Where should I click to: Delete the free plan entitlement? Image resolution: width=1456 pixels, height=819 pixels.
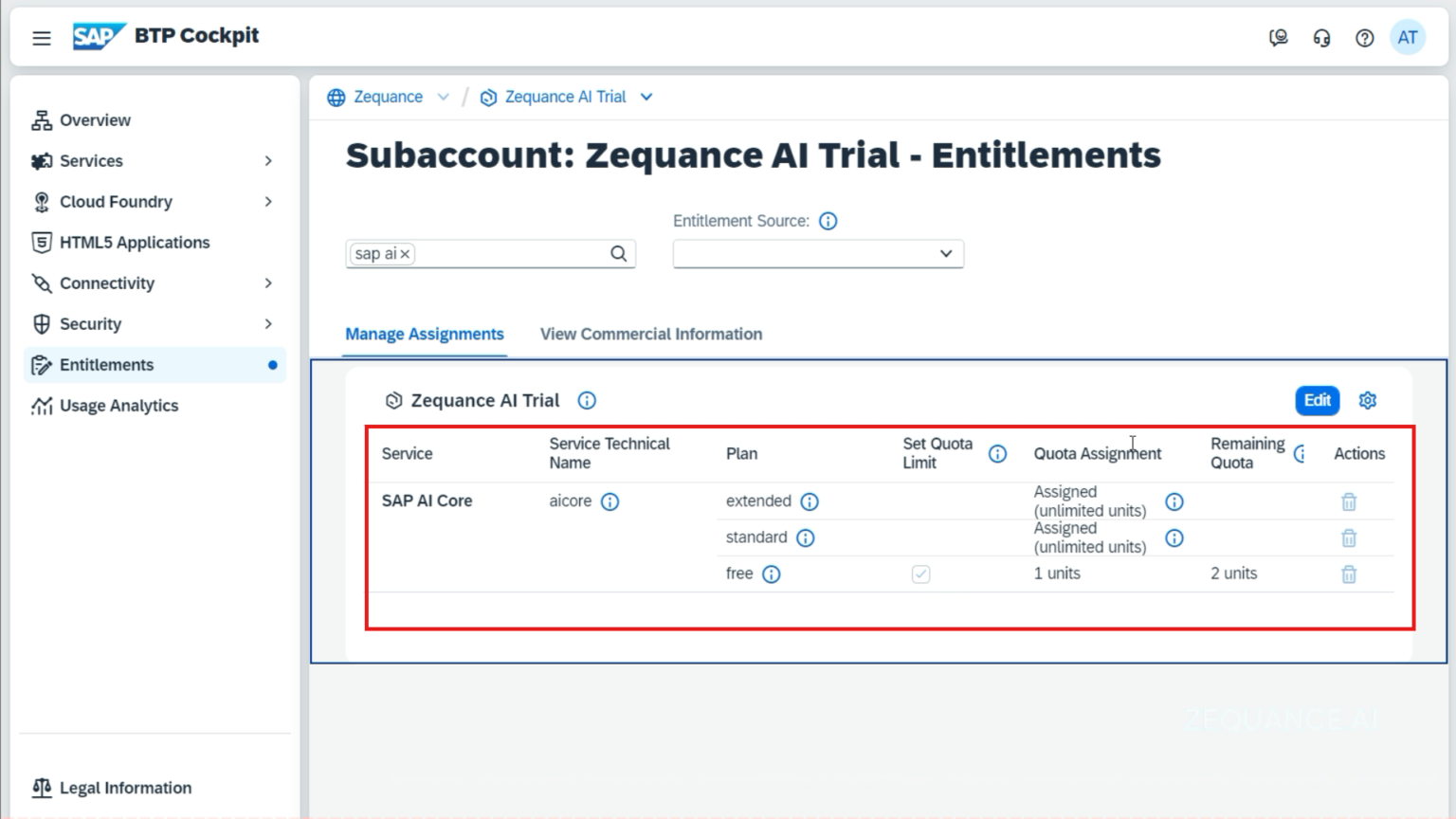(x=1349, y=573)
